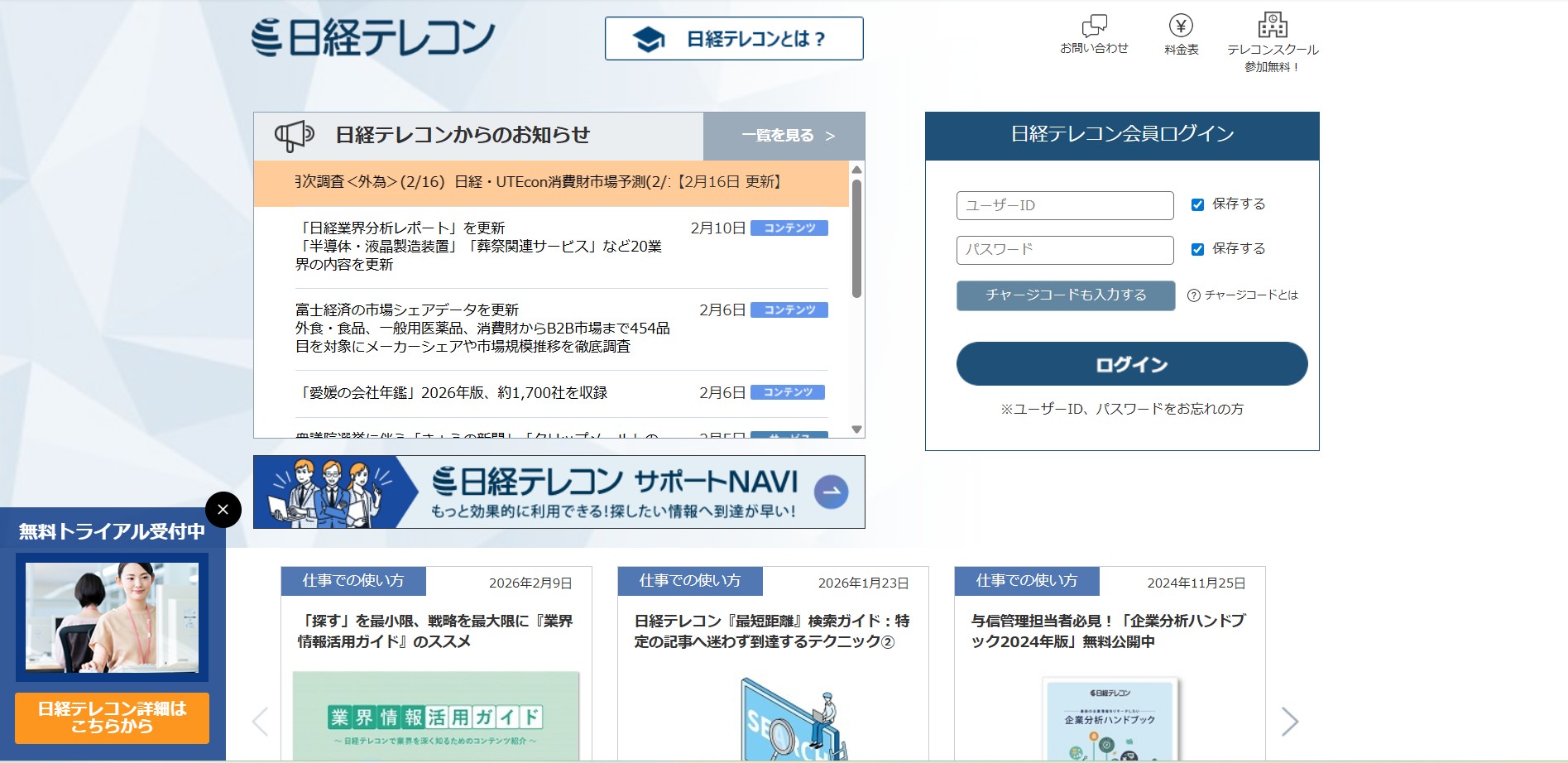Open the highlighted 2月16日 更新 notice
The image size is (1568, 763).
(551, 183)
